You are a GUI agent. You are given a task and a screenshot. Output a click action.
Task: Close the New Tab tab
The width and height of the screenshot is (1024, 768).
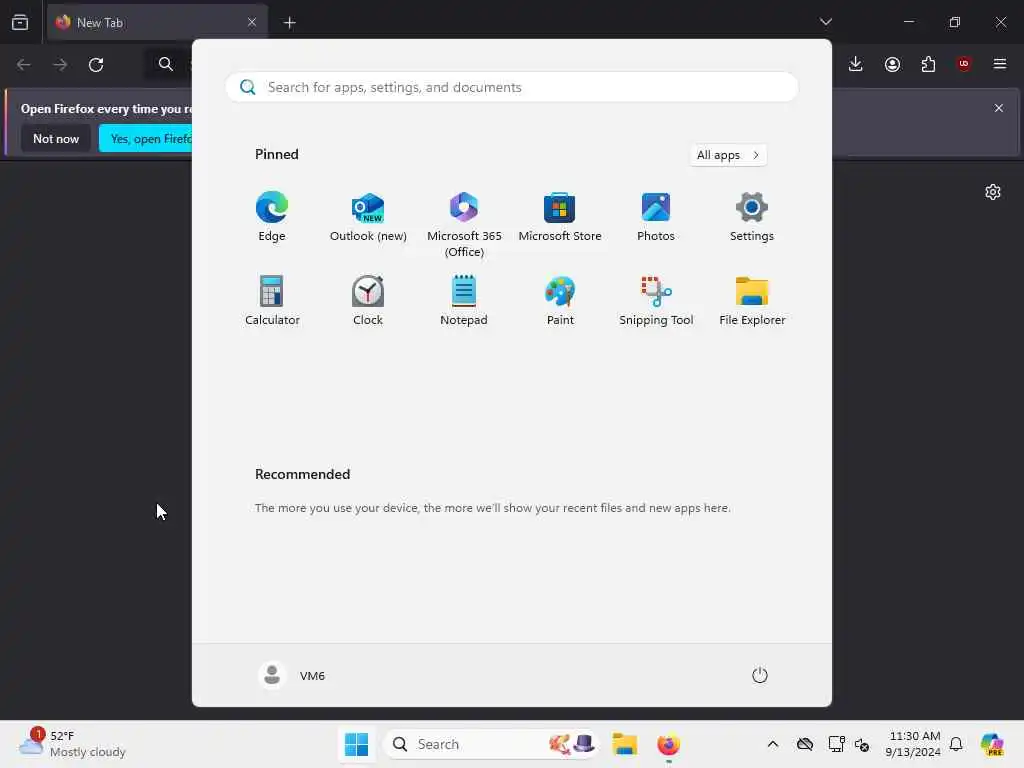tap(252, 22)
